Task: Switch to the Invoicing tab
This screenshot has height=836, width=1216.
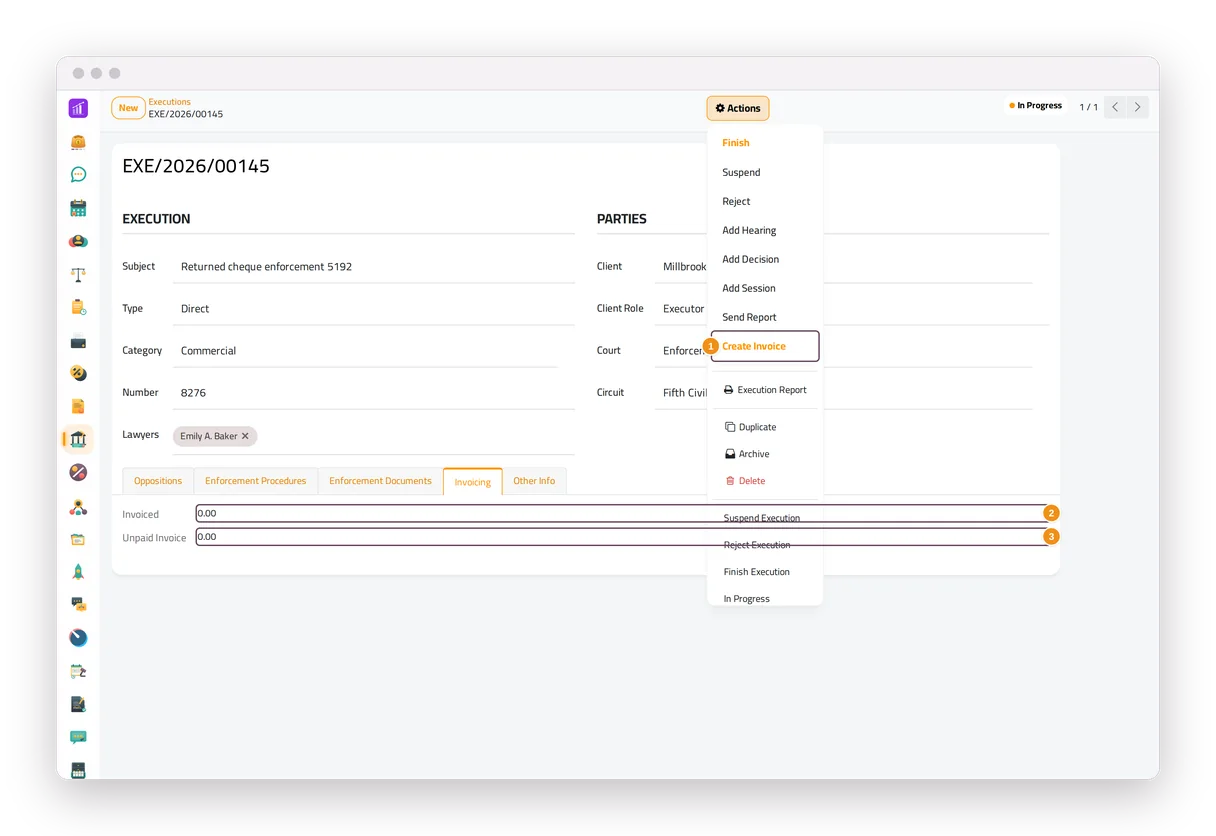Action: tap(473, 482)
